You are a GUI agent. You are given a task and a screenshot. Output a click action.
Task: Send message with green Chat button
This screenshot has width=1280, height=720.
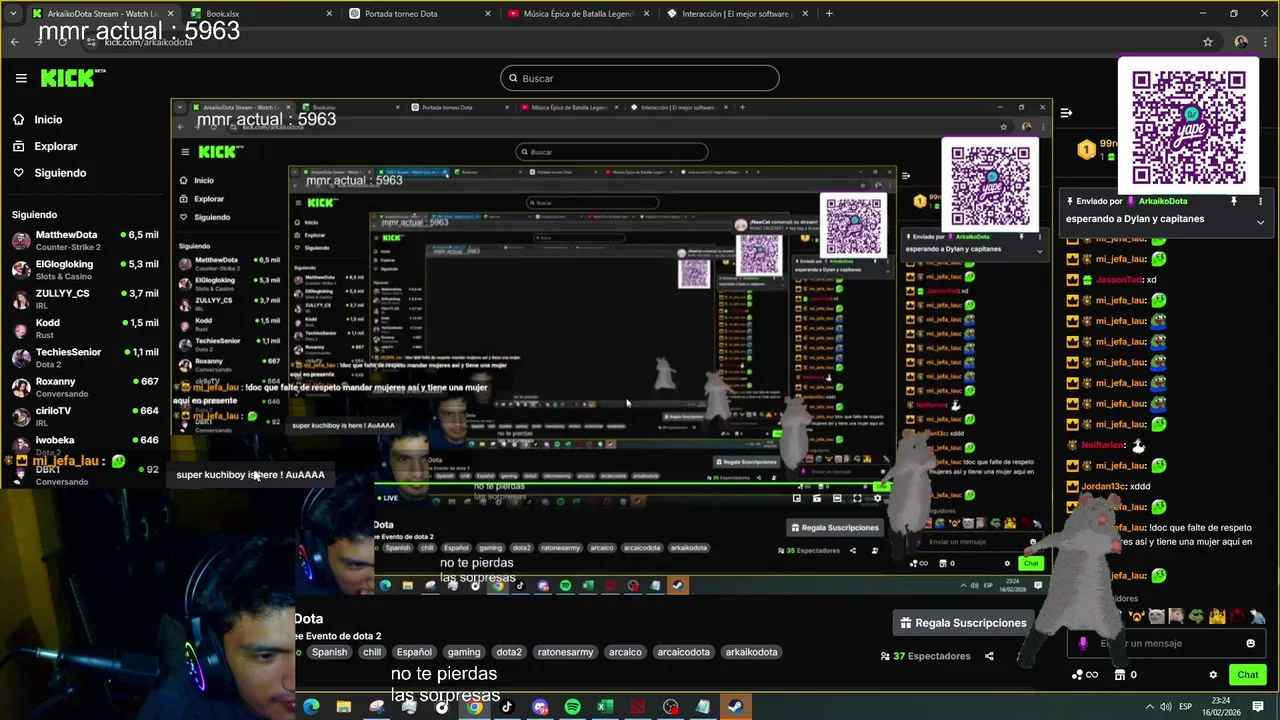[x=1247, y=675]
